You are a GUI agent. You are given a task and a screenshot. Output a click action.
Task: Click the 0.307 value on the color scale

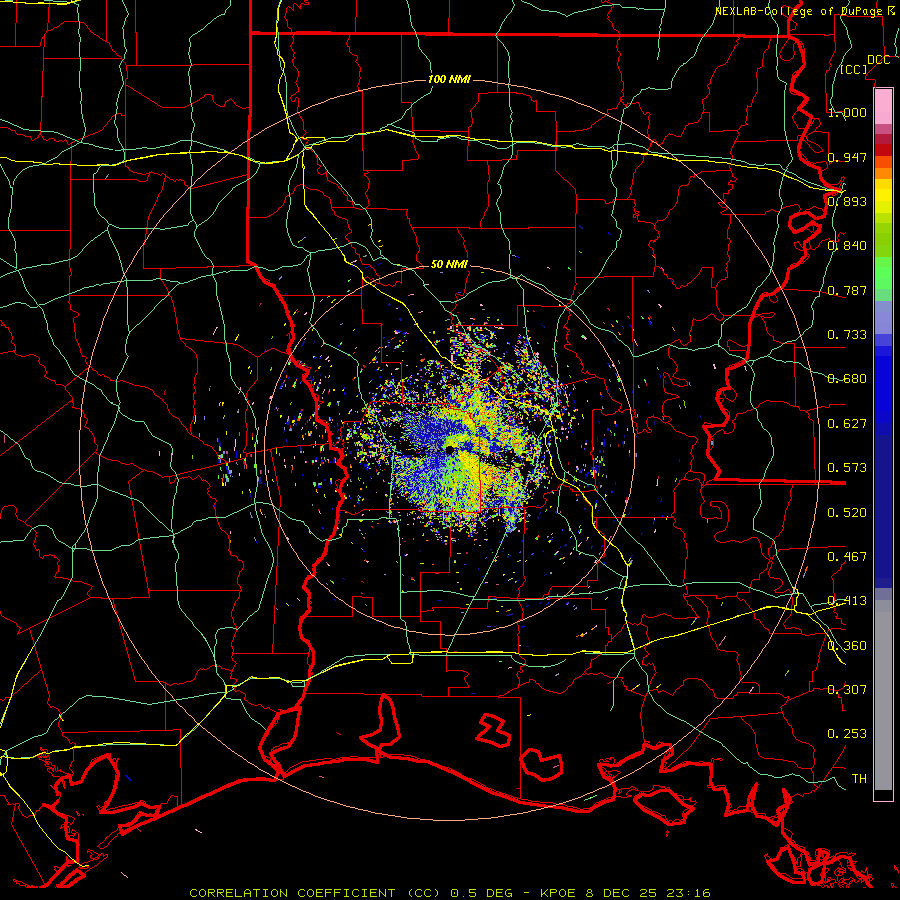coord(847,689)
